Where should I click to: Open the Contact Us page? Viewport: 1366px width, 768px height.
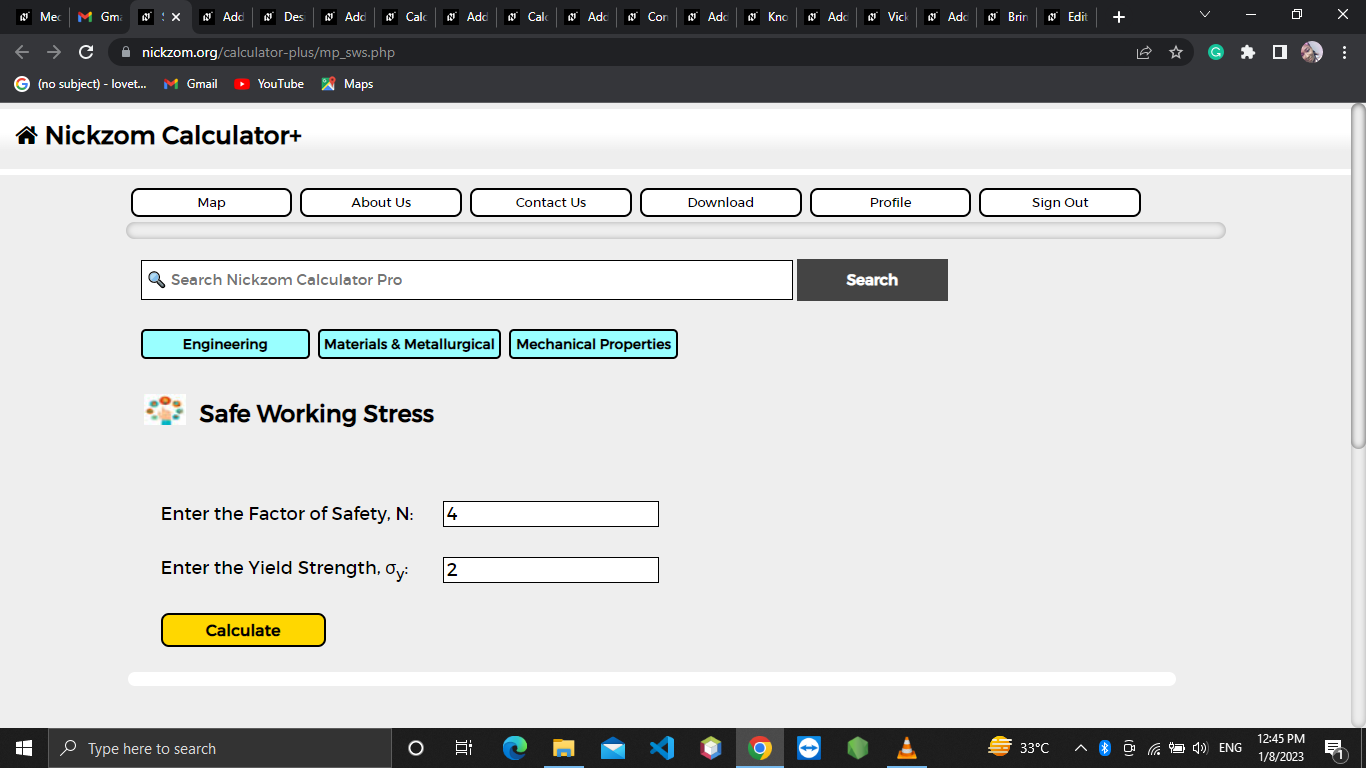click(551, 202)
